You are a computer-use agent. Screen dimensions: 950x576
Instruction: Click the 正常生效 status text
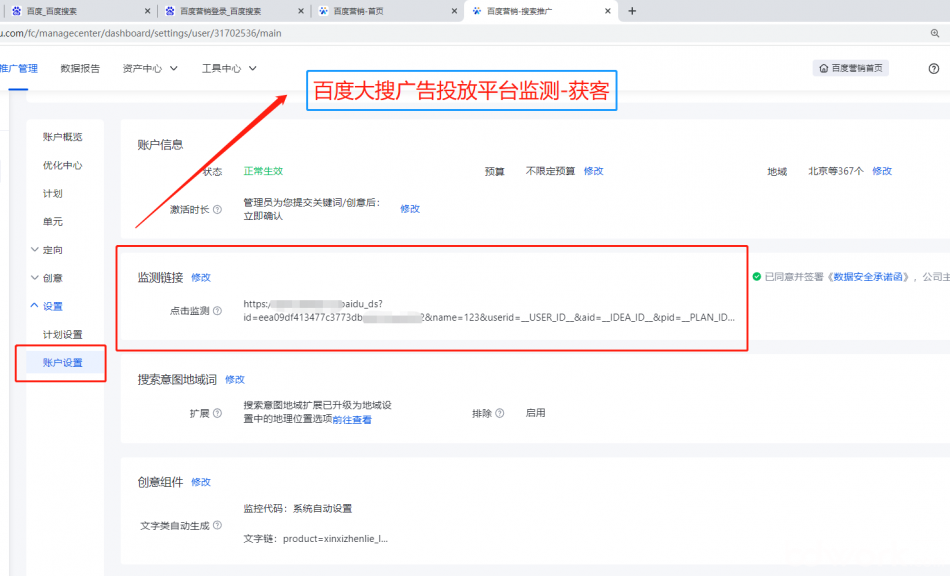[x=263, y=171]
